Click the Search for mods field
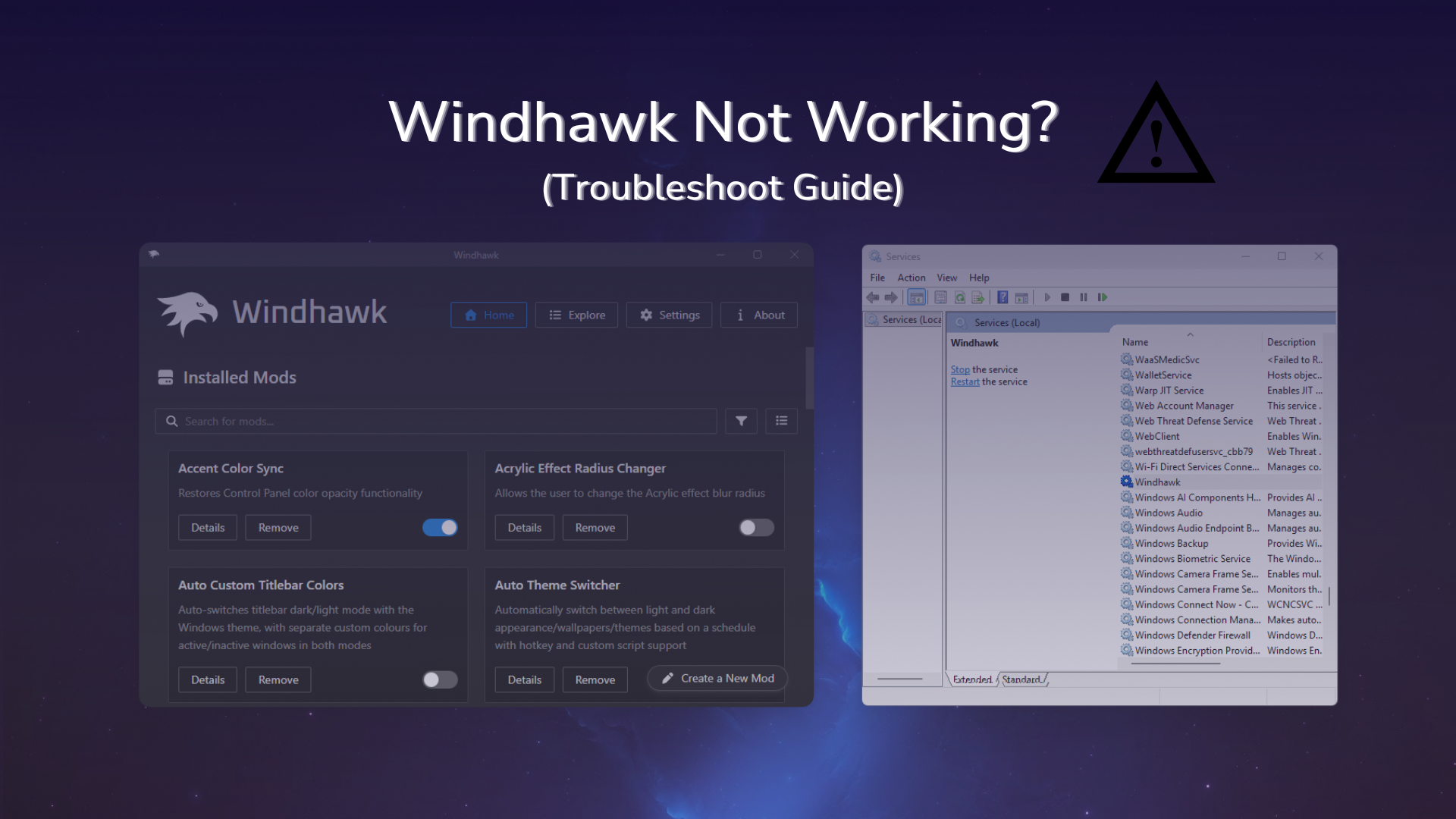 coord(436,421)
